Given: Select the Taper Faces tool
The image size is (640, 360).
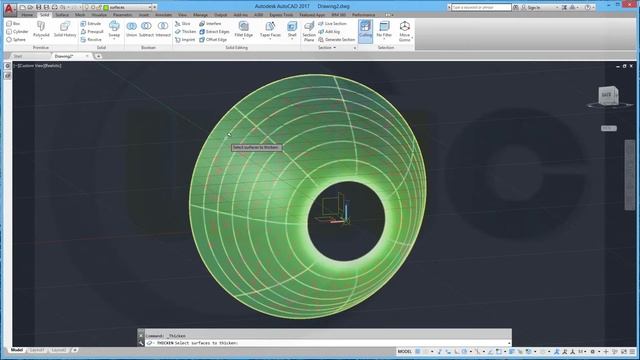Looking at the screenshot, I should click(x=270, y=30).
